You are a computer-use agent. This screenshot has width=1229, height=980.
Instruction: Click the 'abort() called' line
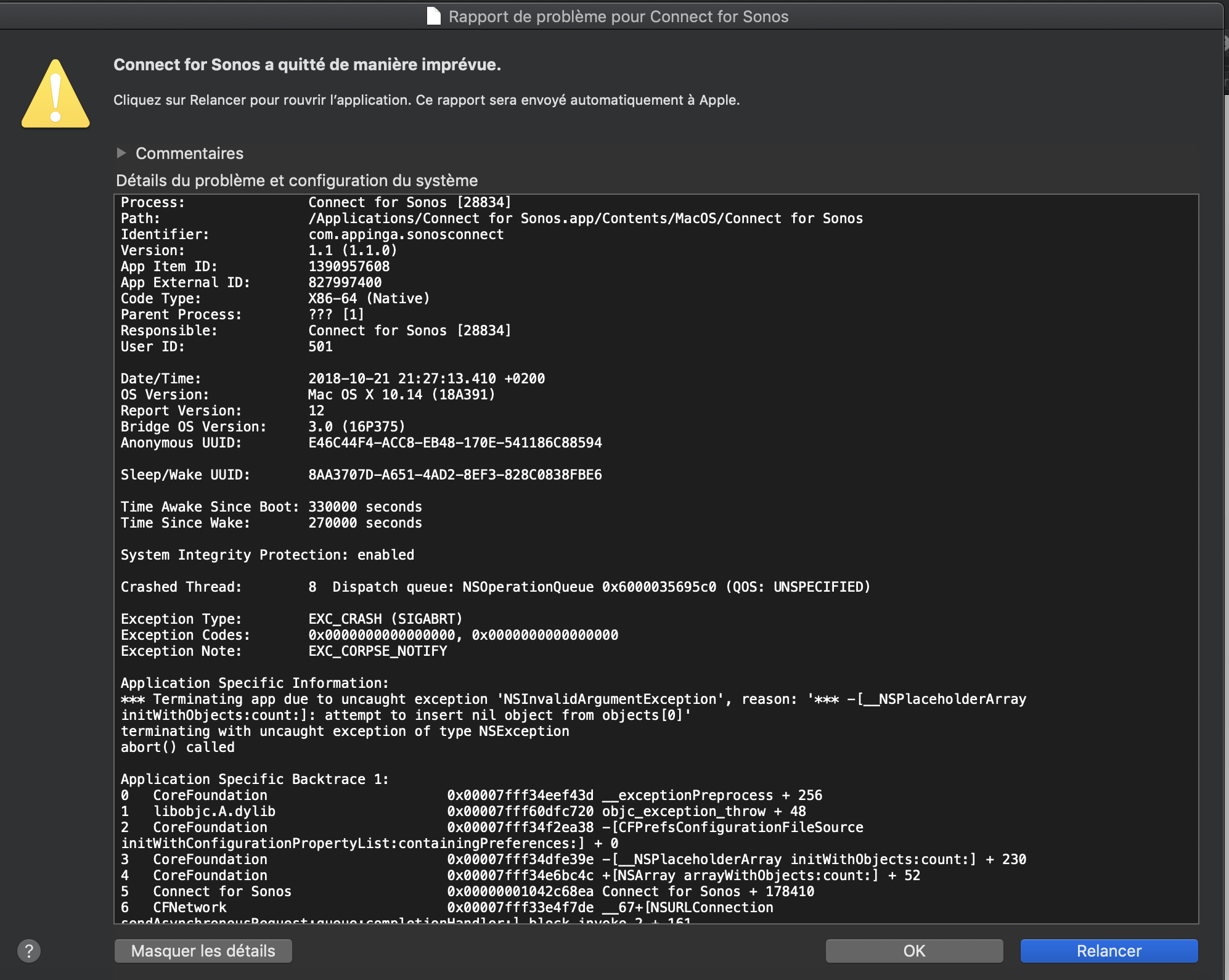tap(178, 747)
